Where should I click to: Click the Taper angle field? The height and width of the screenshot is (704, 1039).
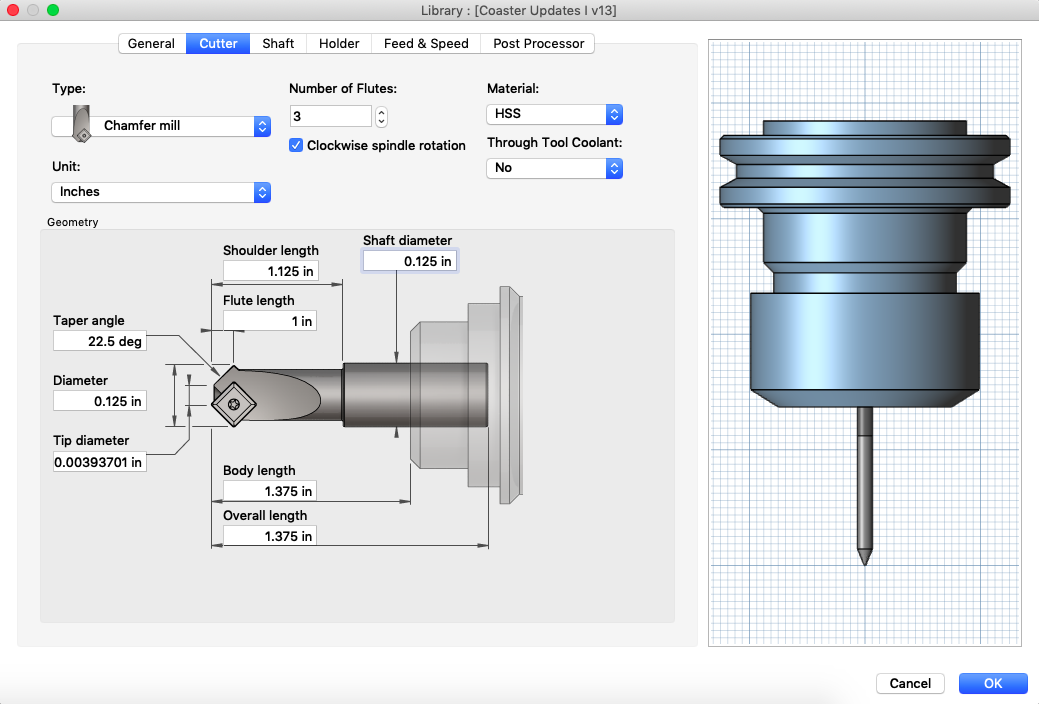99,341
